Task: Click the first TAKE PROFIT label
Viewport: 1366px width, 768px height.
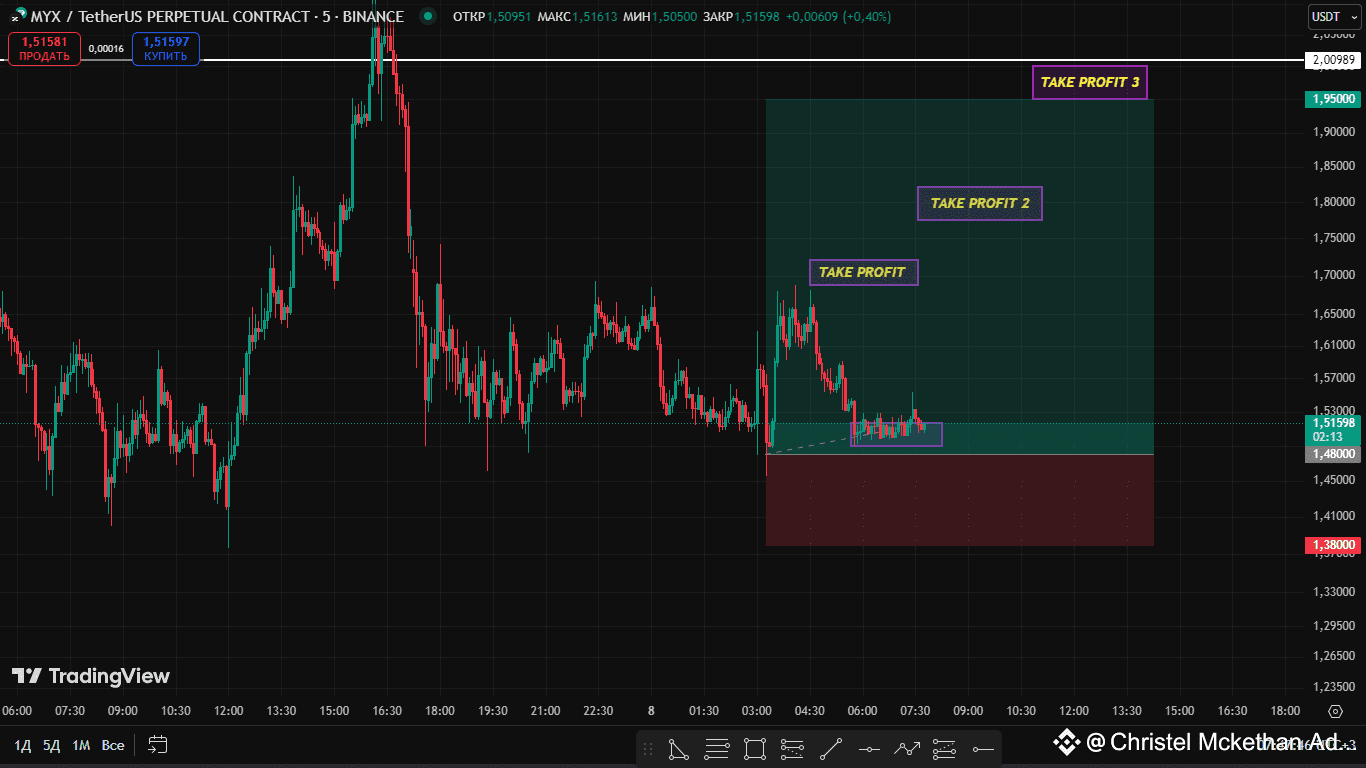Action: click(862, 272)
